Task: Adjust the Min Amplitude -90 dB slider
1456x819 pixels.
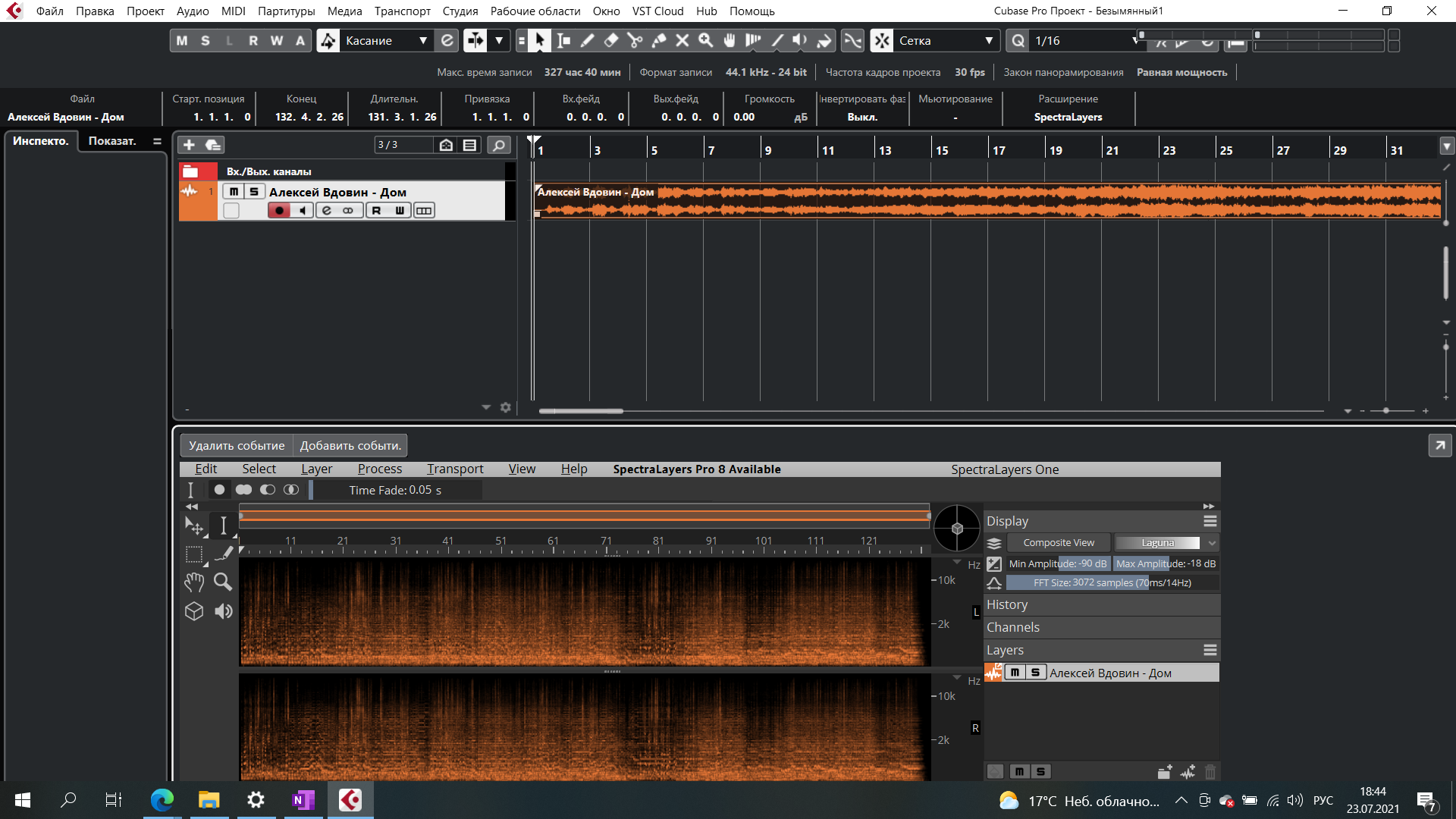Action: pos(1057,564)
